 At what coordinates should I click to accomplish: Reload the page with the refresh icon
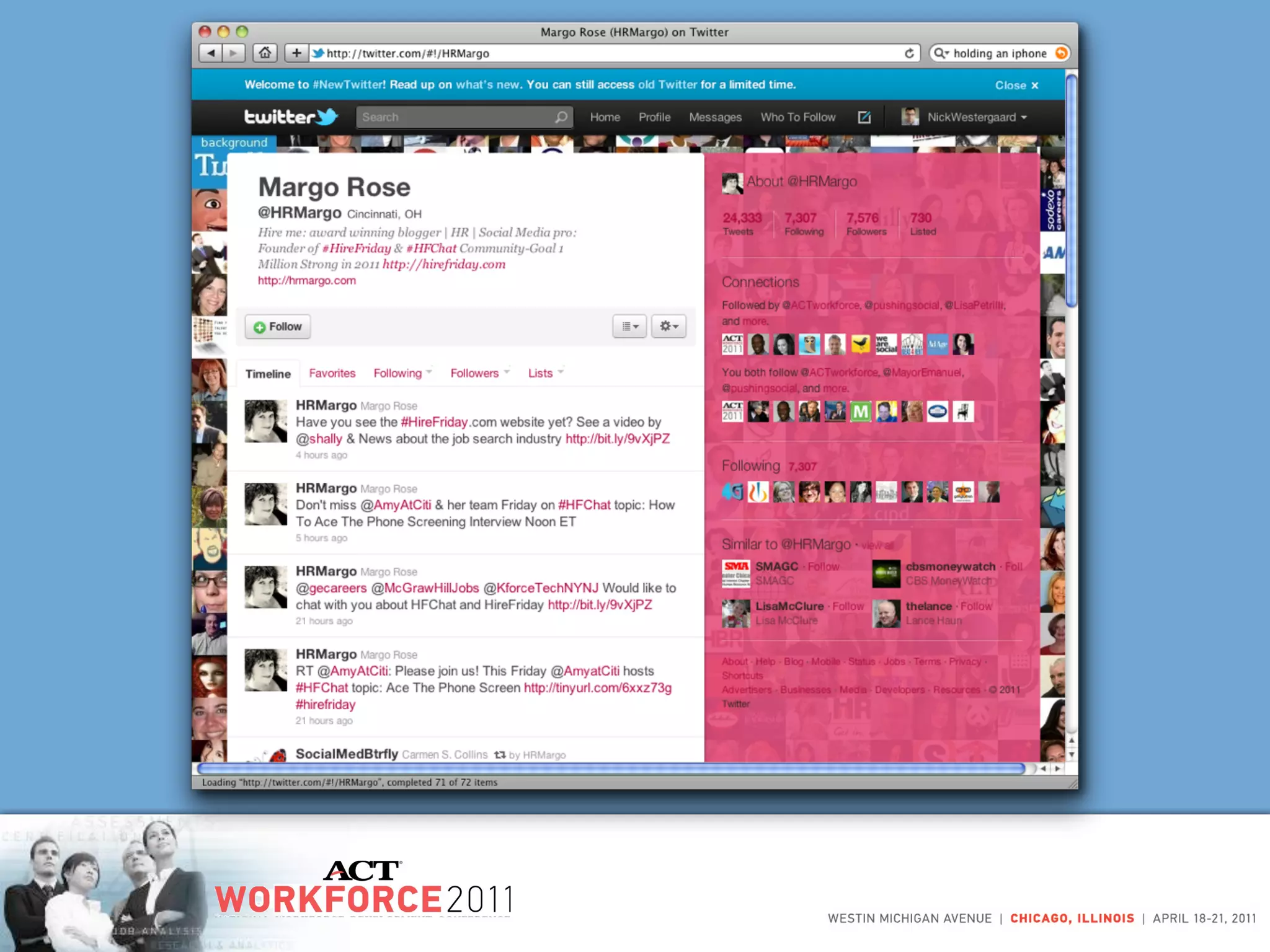click(909, 53)
